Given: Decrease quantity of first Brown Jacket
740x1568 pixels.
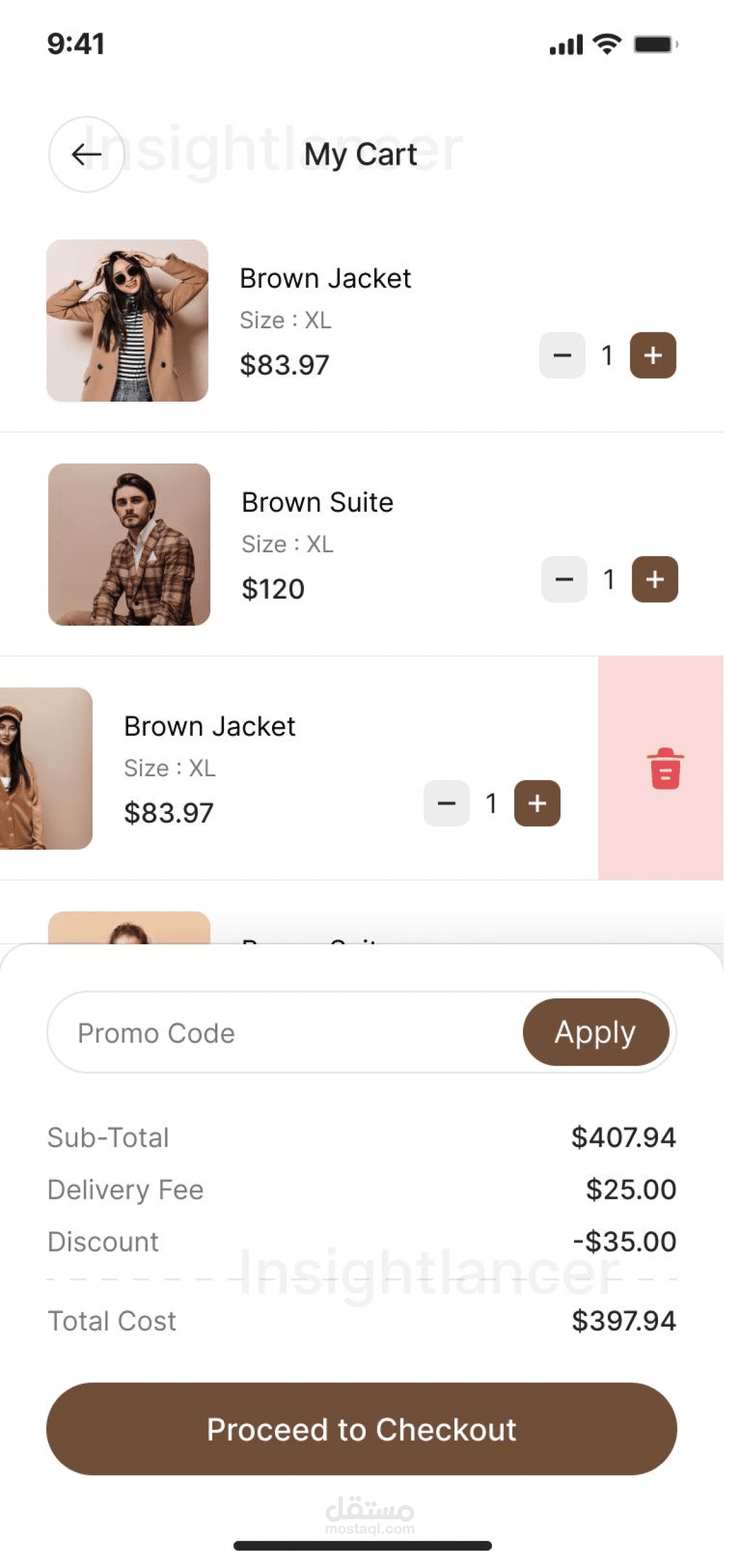Looking at the screenshot, I should [562, 355].
